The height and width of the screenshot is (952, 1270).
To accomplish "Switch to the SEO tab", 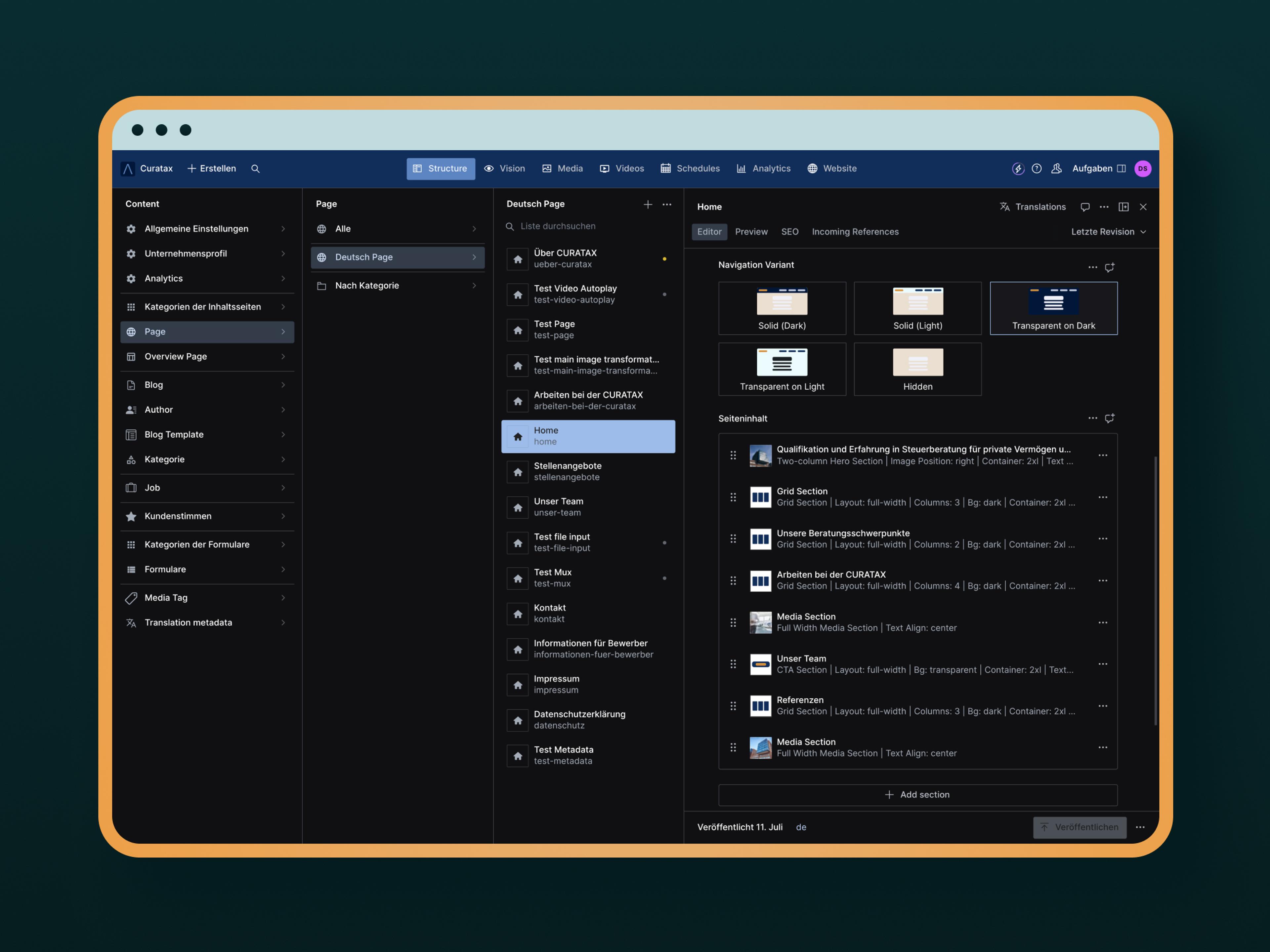I will pos(789,232).
